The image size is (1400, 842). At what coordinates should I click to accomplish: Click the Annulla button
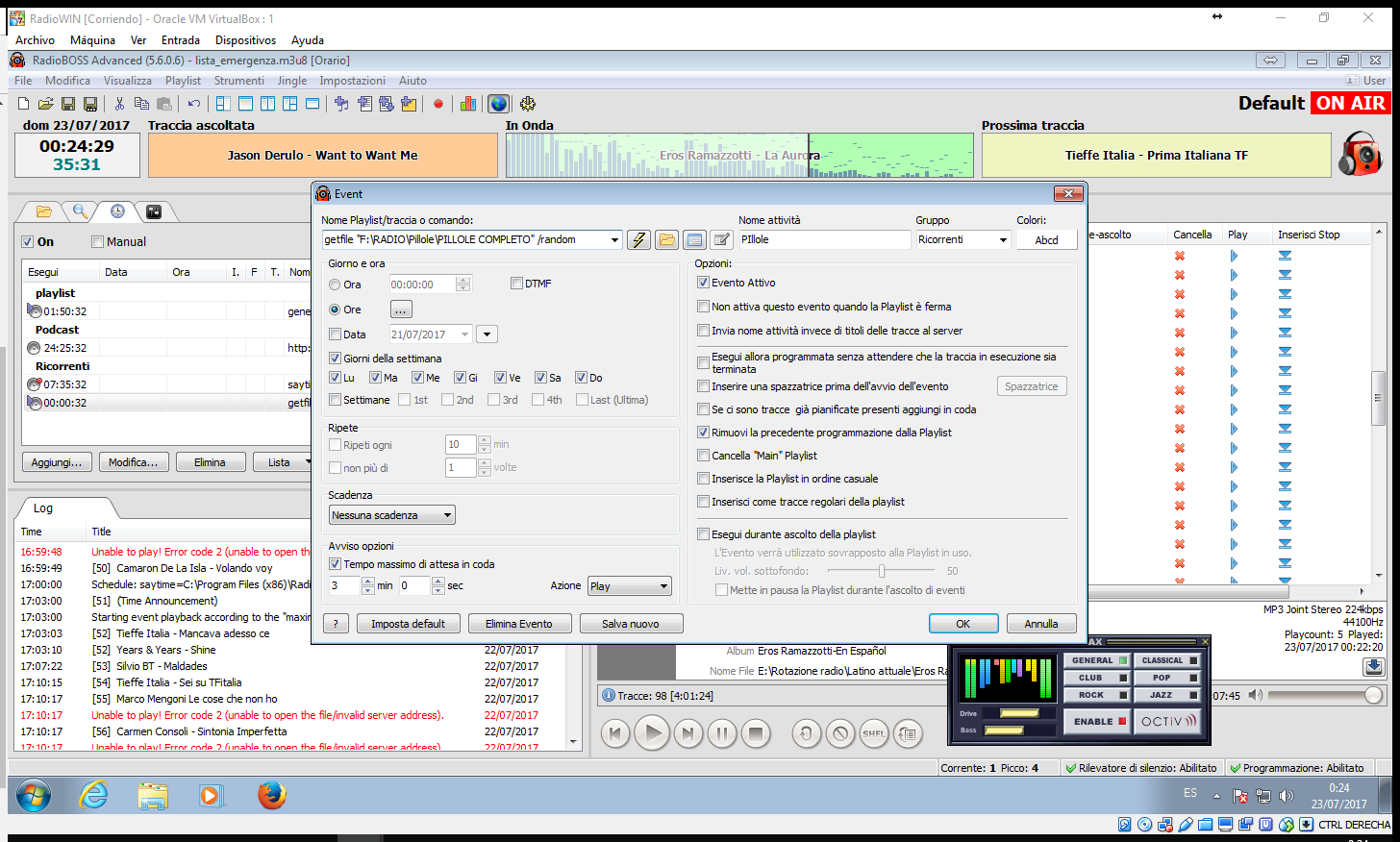(1041, 624)
